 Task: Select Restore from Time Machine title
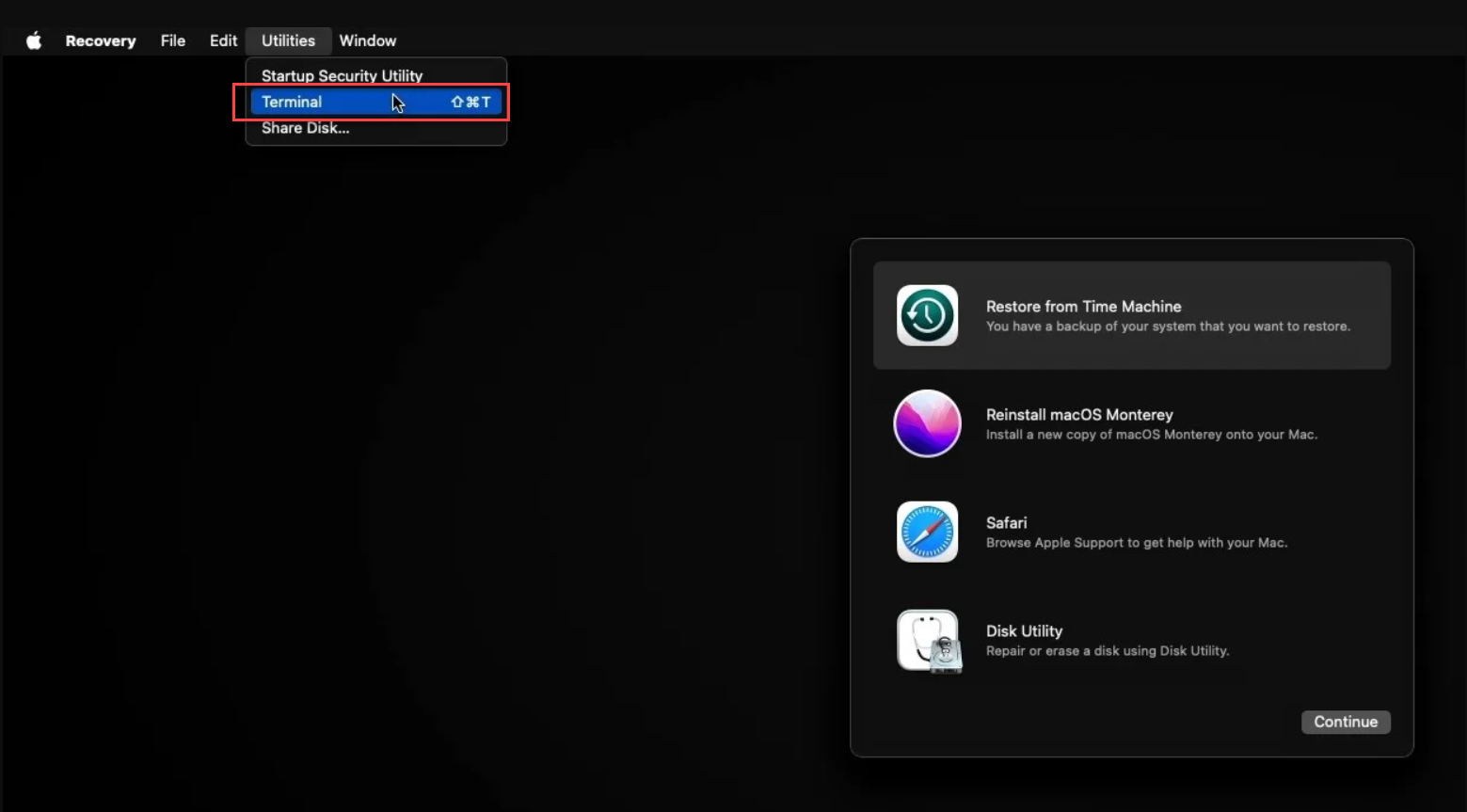pyautogui.click(x=1083, y=306)
